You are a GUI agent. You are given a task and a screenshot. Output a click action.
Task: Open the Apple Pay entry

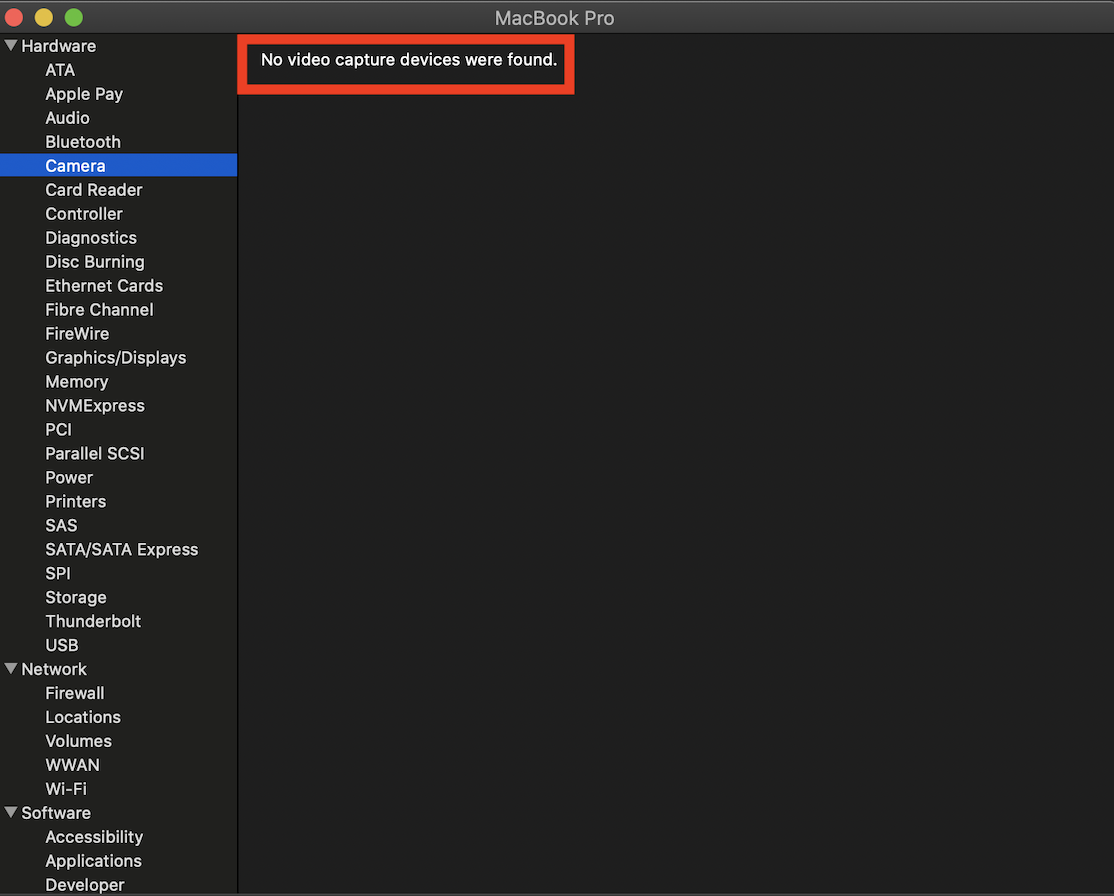[84, 94]
